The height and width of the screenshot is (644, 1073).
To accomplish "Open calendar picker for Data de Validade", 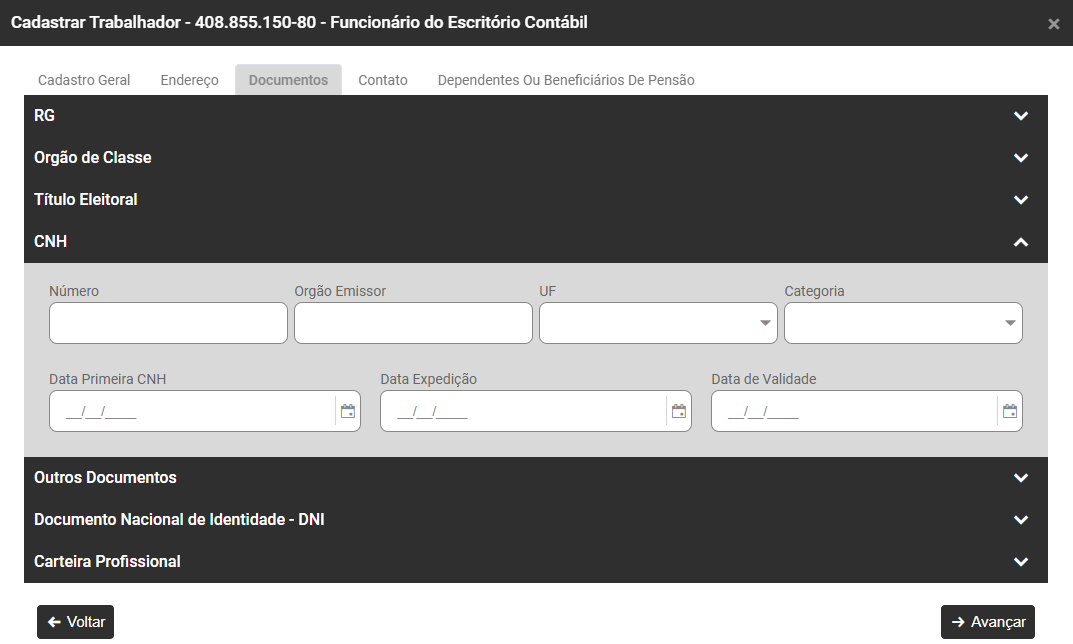I will tap(1010, 411).
